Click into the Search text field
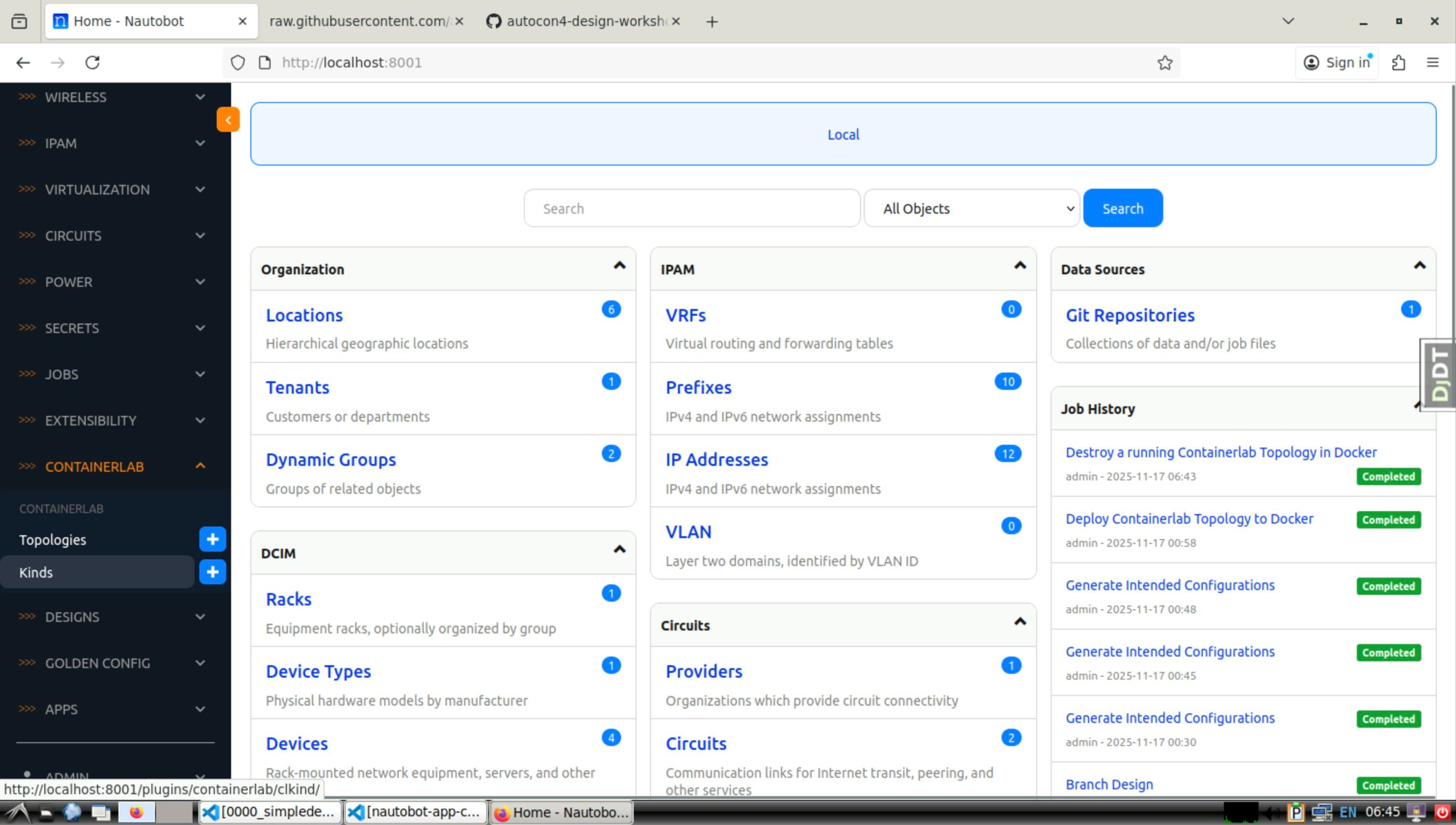The width and height of the screenshot is (1456, 825). click(x=691, y=208)
